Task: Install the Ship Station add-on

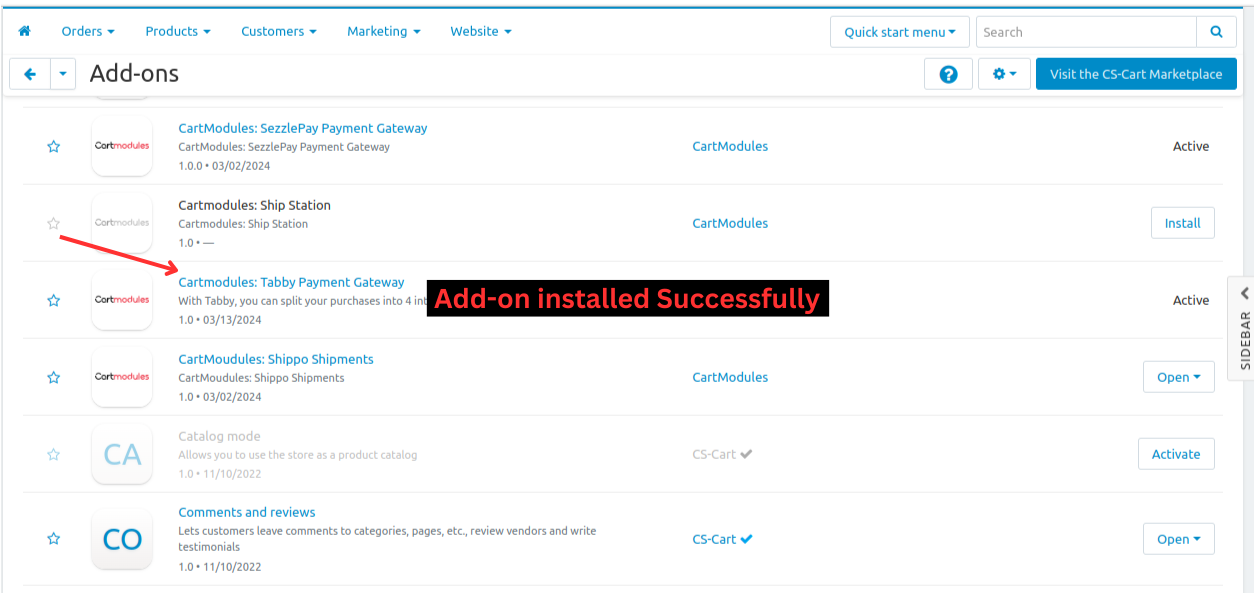Action: point(1183,223)
